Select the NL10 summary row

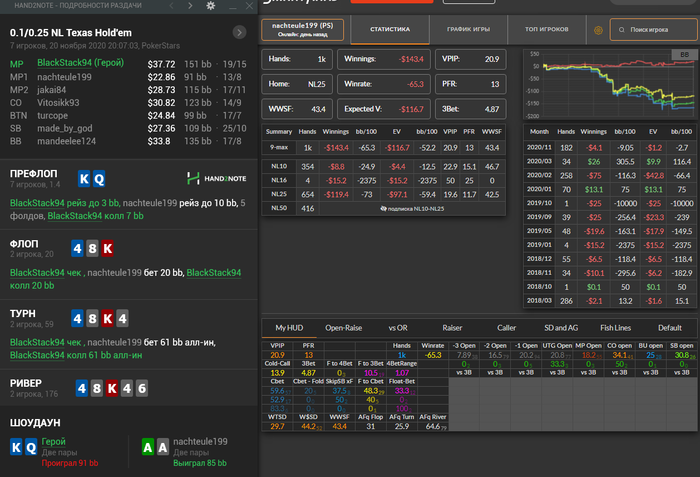[383, 167]
